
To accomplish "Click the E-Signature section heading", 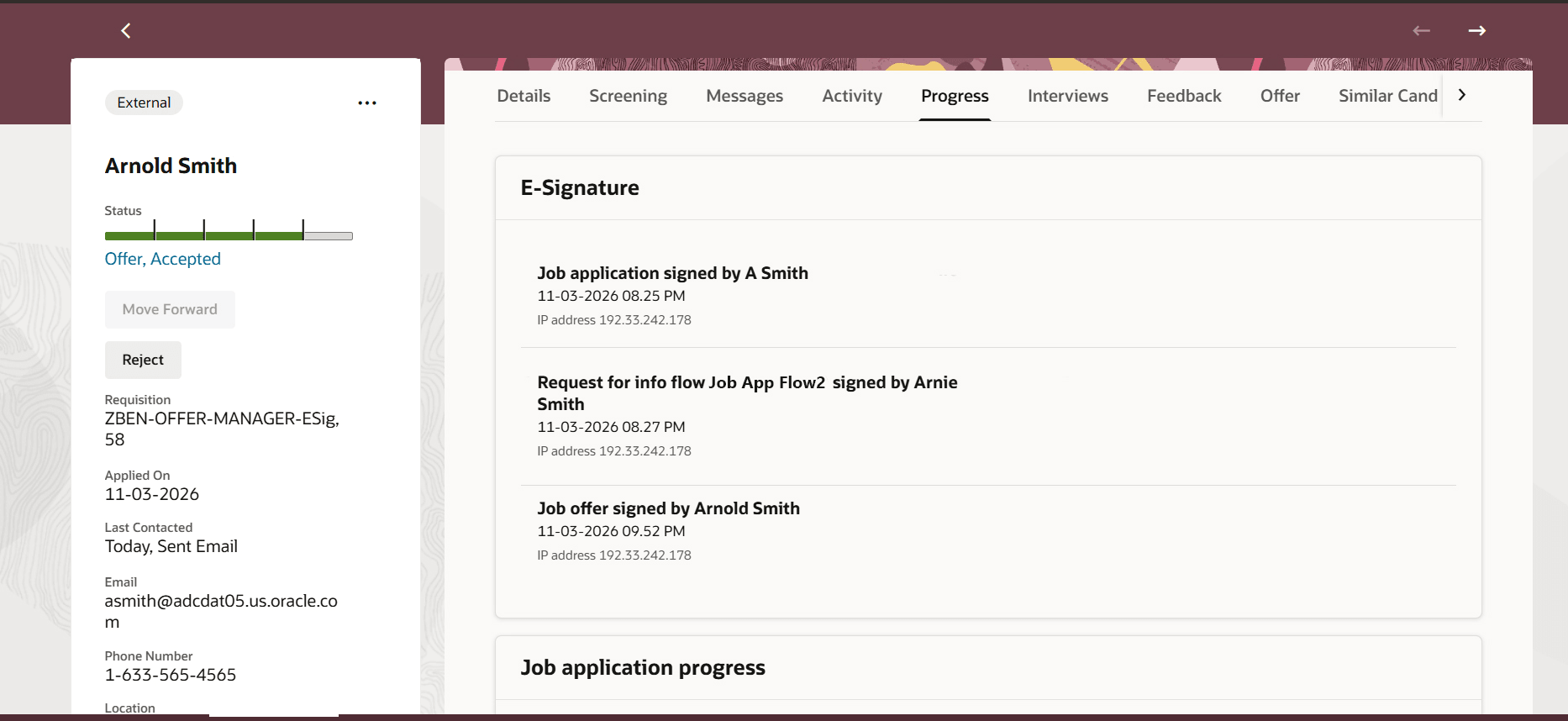I will coord(580,187).
